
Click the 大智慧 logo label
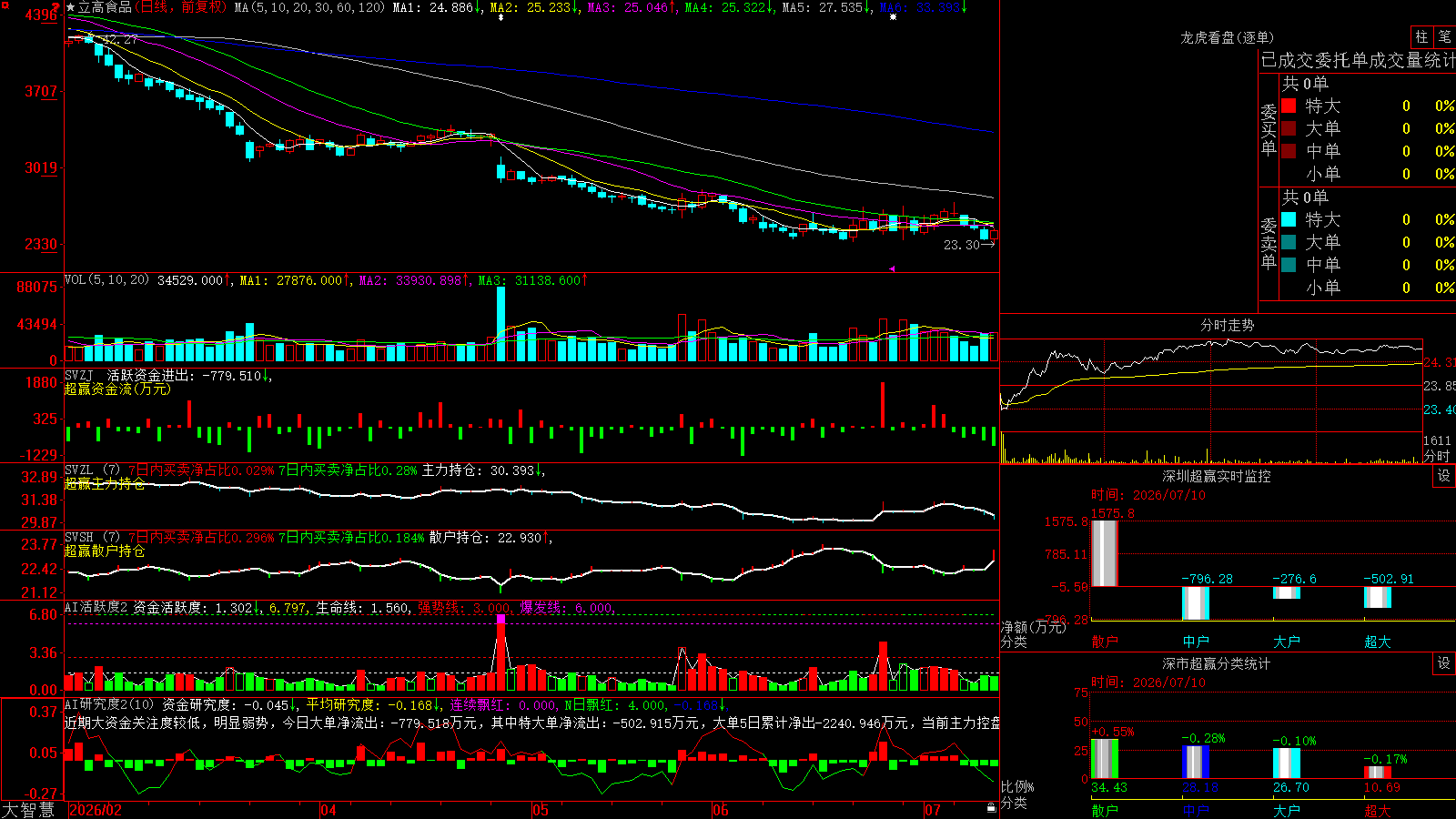tap(28, 810)
